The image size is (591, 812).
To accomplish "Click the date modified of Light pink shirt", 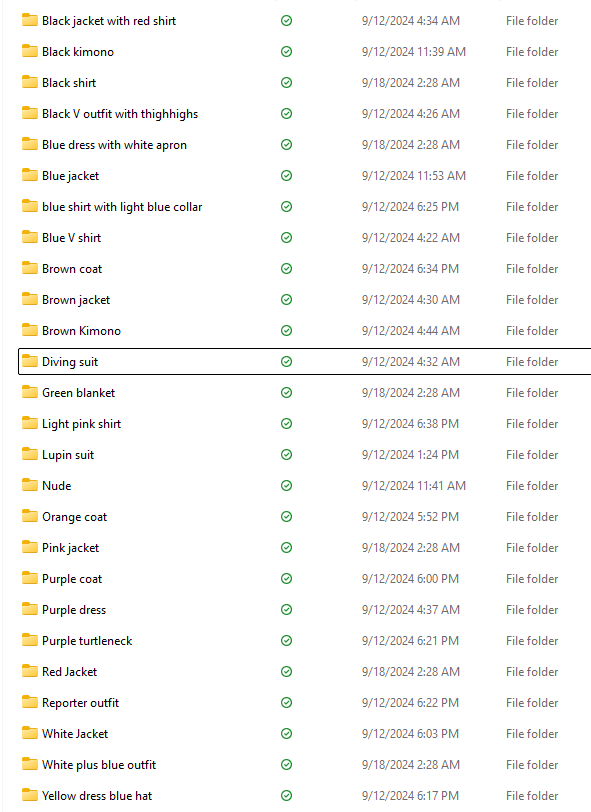I will (410, 424).
